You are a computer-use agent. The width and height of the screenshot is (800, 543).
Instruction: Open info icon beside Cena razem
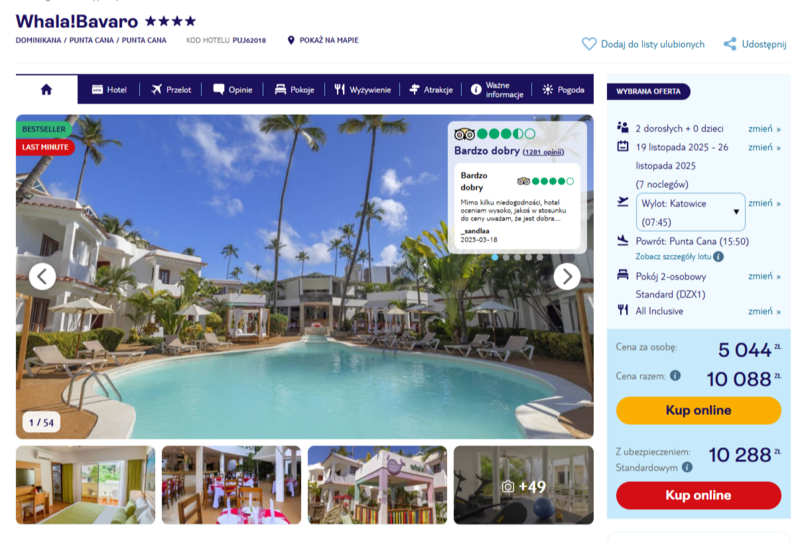[676, 376]
